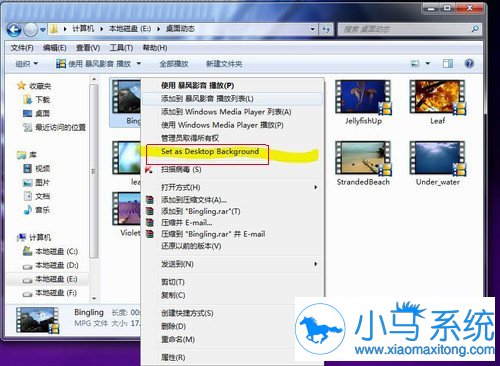The image size is (500, 366).
Task: Expand 打开方式(H) submenu
Action: (x=233, y=187)
